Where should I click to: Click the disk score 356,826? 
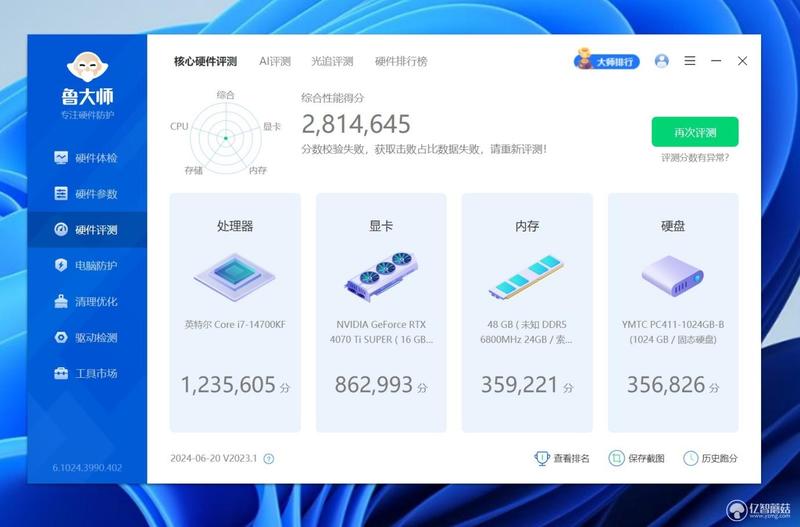pos(666,385)
